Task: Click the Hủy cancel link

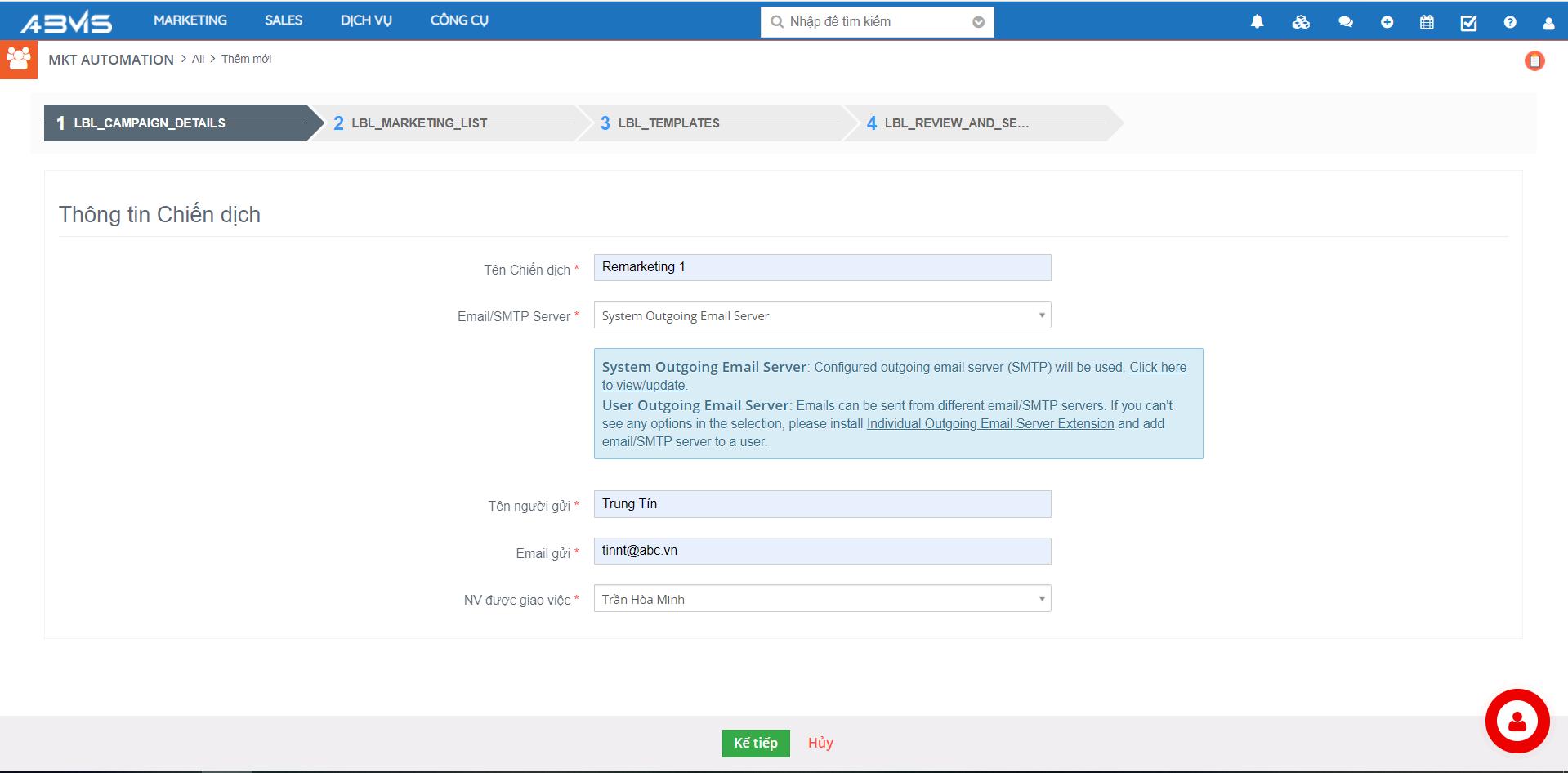Action: pyautogui.click(x=820, y=743)
